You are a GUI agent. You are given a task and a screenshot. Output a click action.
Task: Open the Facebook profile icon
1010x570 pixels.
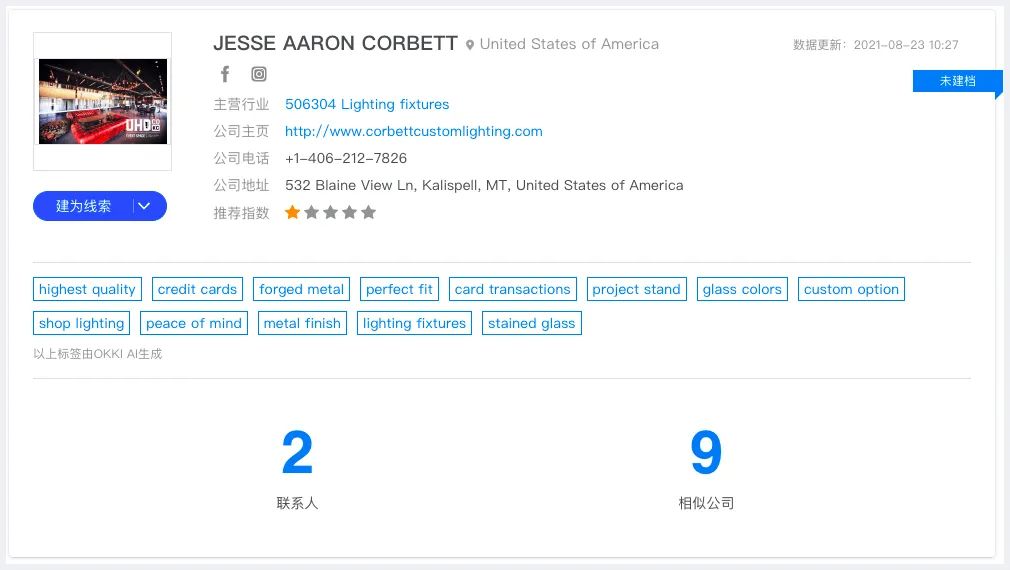225,74
